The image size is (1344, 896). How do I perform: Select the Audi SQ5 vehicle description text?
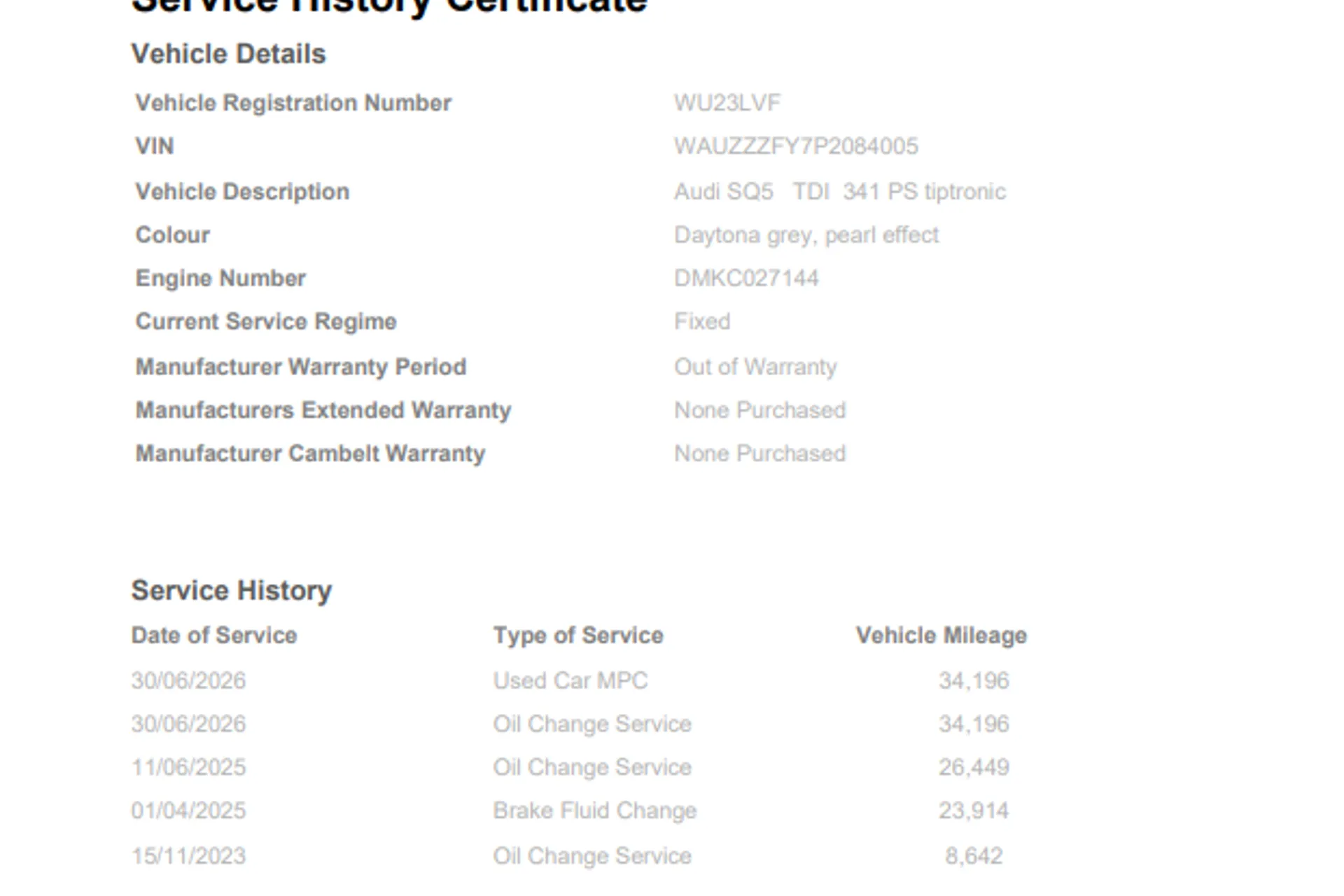(840, 192)
